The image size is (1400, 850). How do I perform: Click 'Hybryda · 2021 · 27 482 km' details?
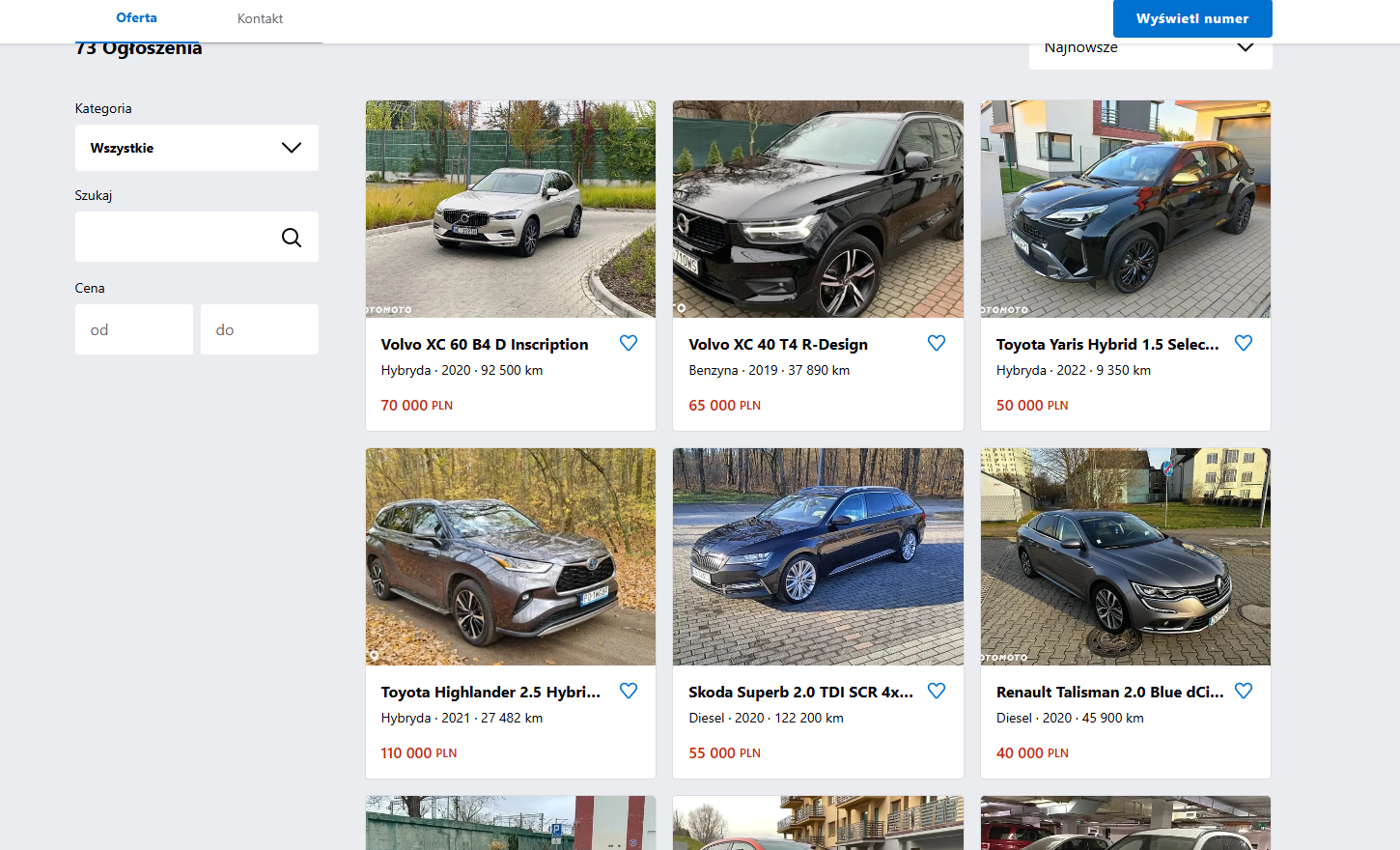click(462, 719)
